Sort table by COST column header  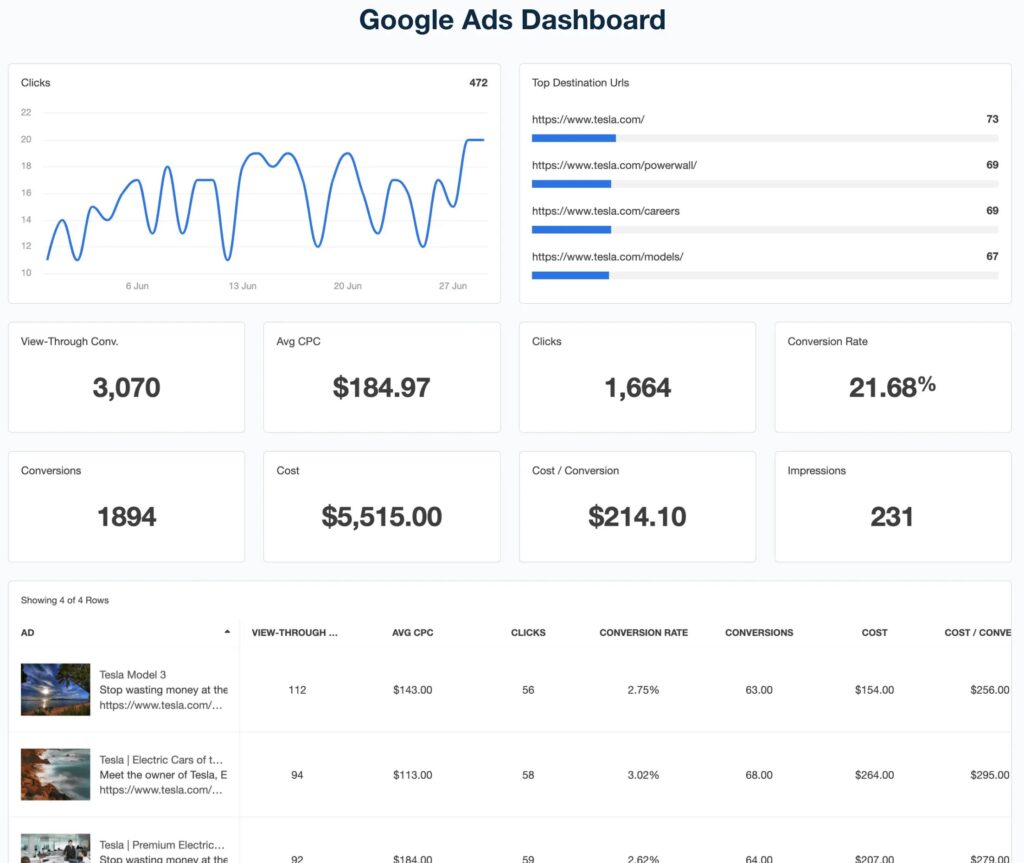(874, 633)
